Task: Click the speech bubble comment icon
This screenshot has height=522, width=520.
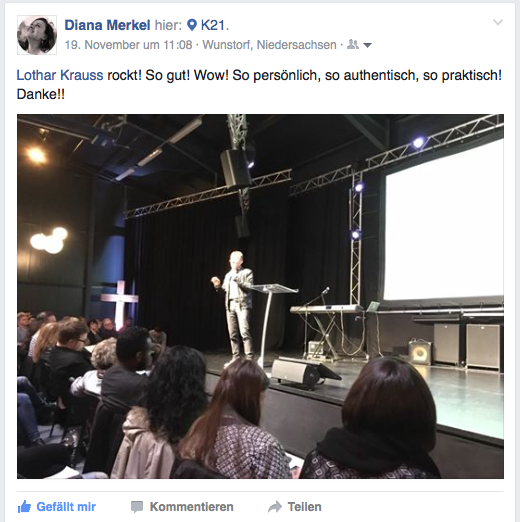Action: tap(137, 507)
